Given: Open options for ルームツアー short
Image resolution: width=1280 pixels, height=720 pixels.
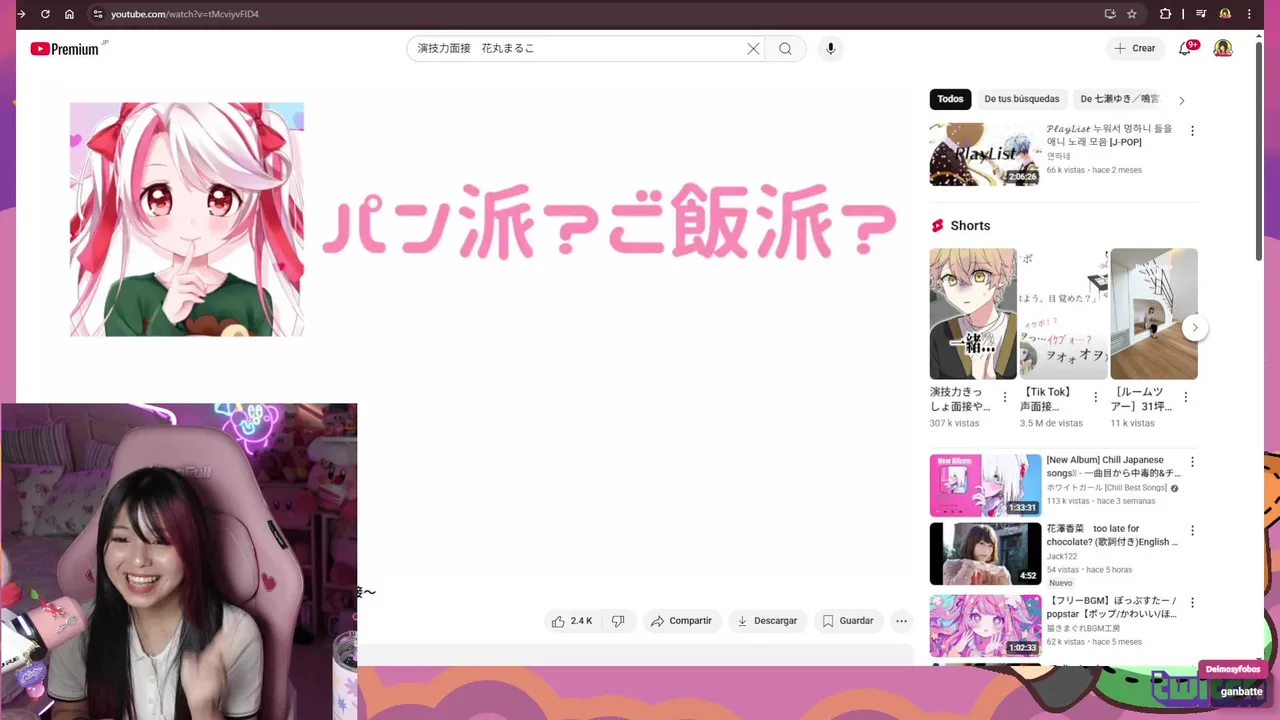Looking at the screenshot, I should pyautogui.click(x=1186, y=397).
